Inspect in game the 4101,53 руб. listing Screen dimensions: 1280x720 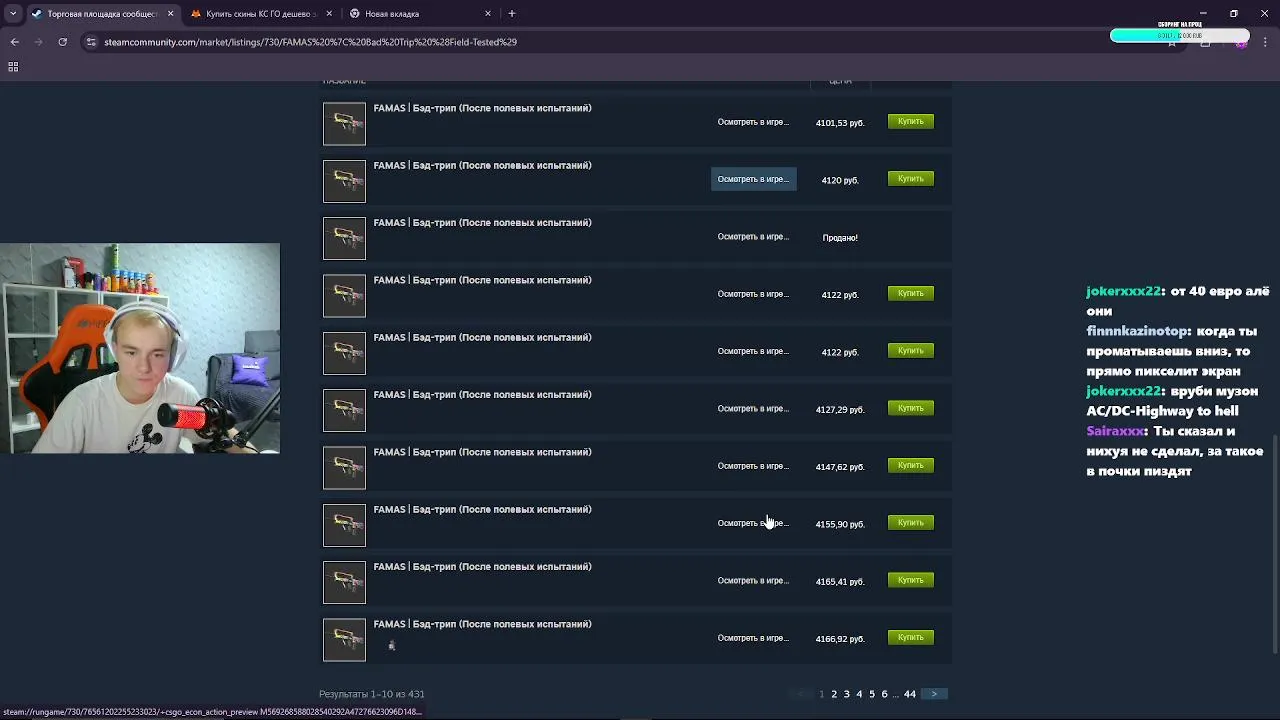753,122
